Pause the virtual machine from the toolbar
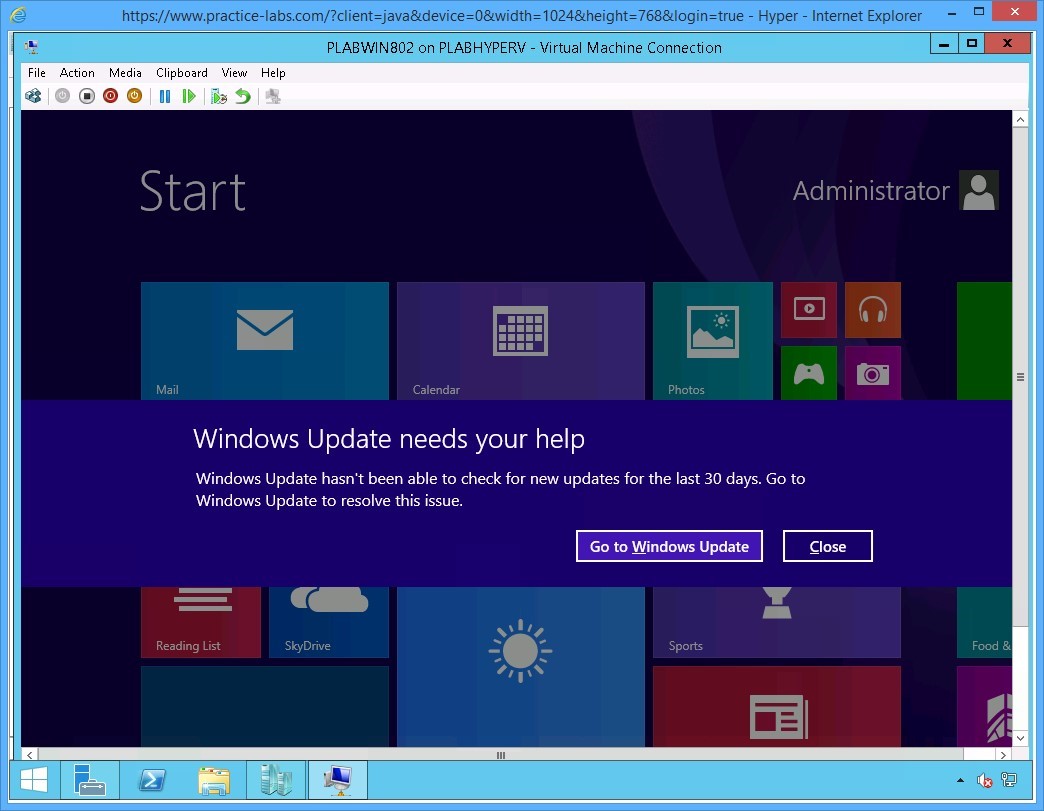Screen dimensions: 1044x811 click(165, 95)
